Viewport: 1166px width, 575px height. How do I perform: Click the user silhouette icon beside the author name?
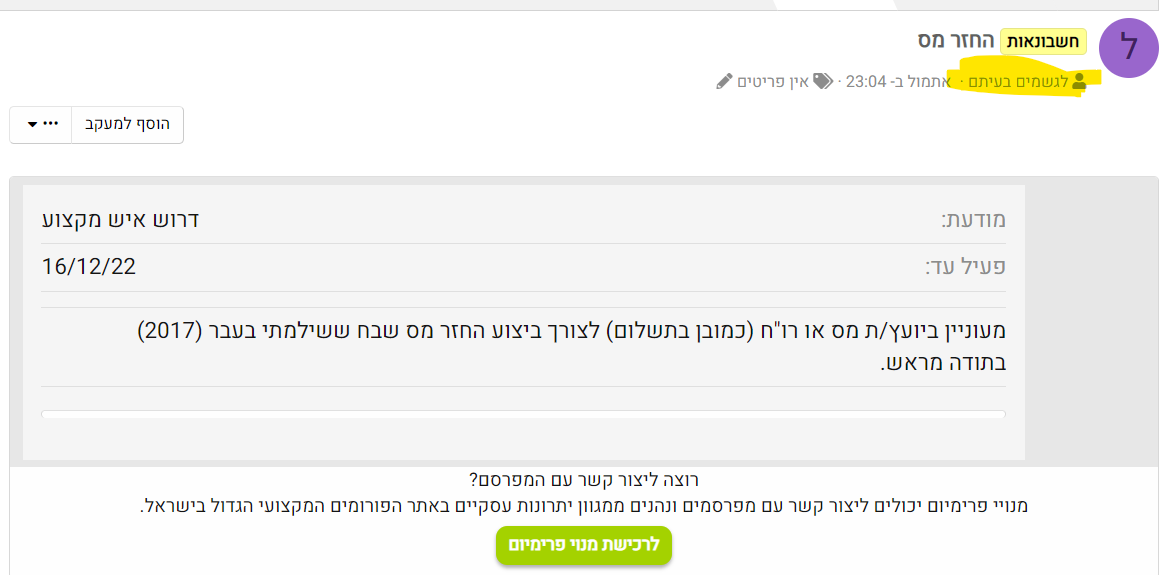click(1079, 82)
